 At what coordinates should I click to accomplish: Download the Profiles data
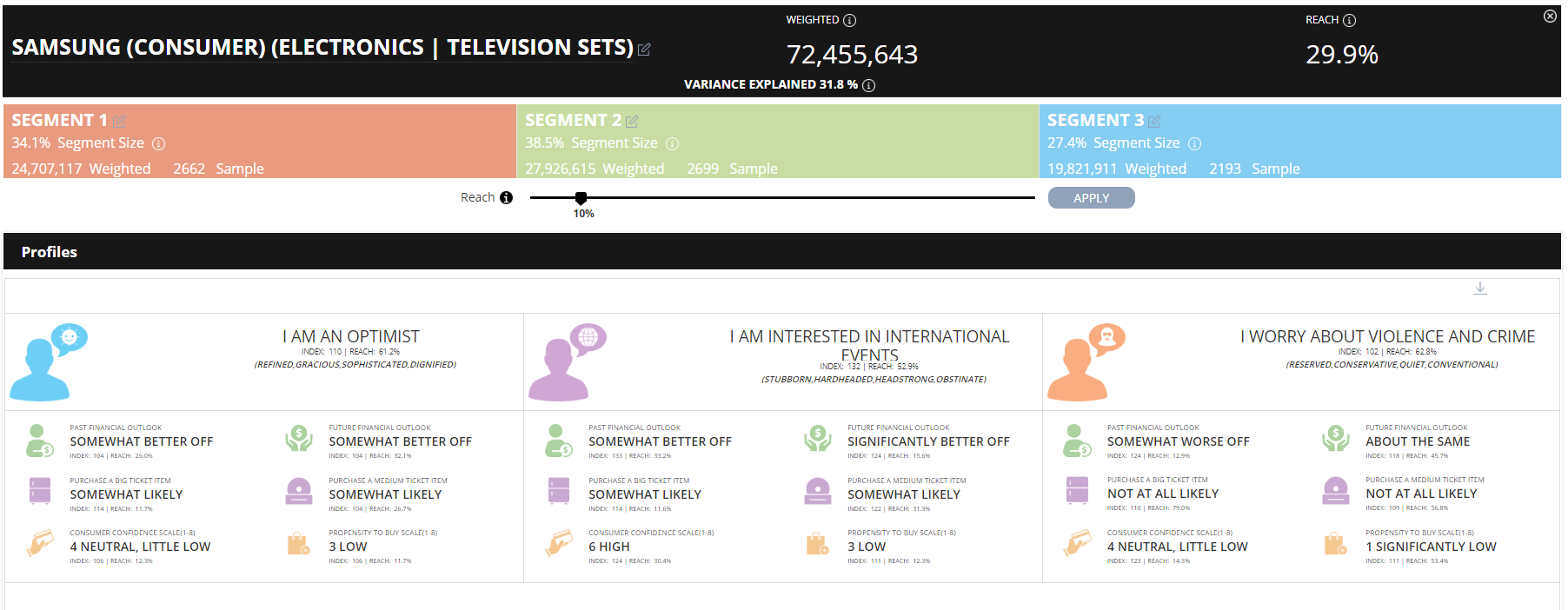coord(1480,288)
